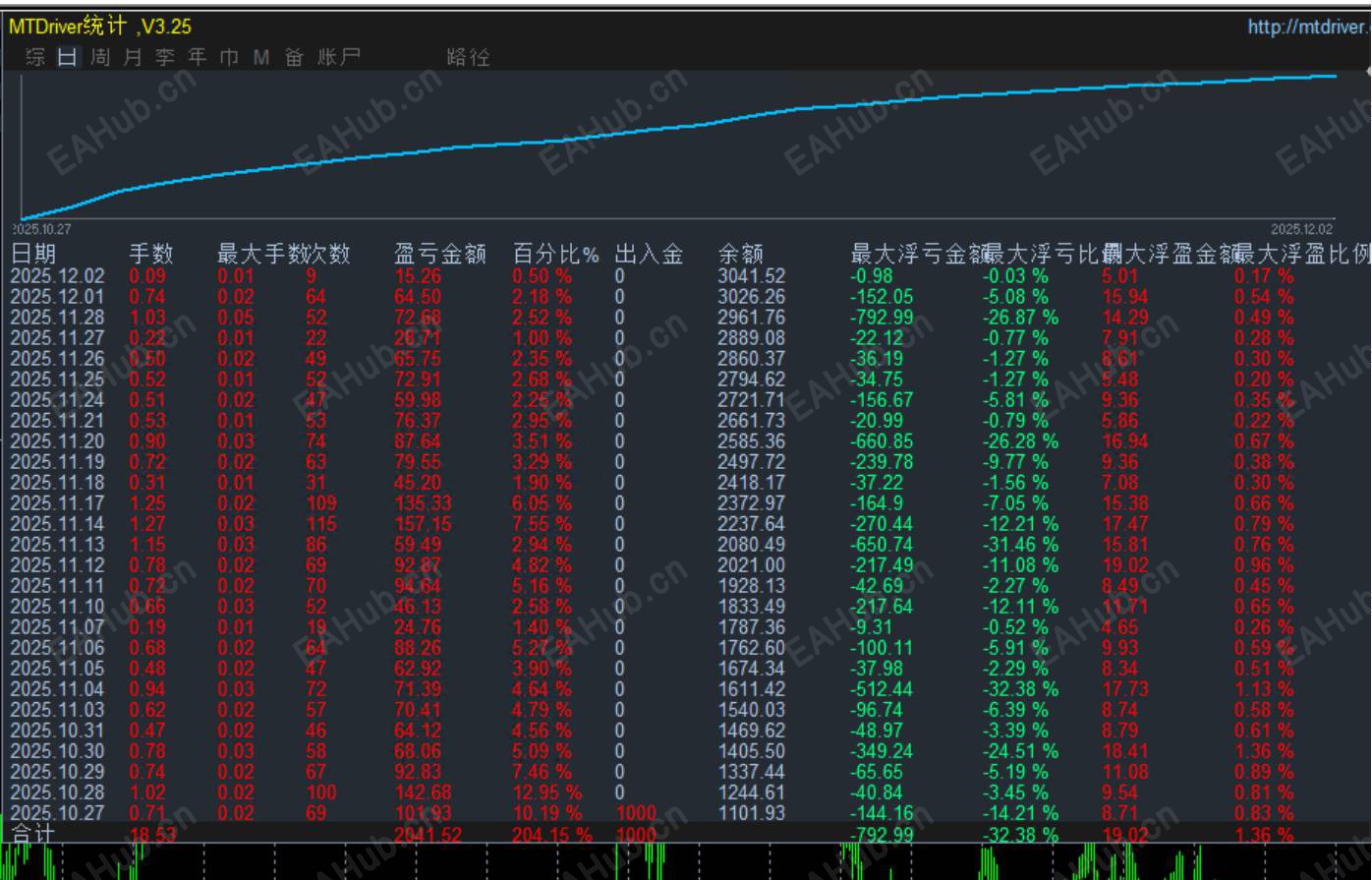Select the 2025.11.04 date row
This screenshot has width=1372, height=880.
point(57,689)
